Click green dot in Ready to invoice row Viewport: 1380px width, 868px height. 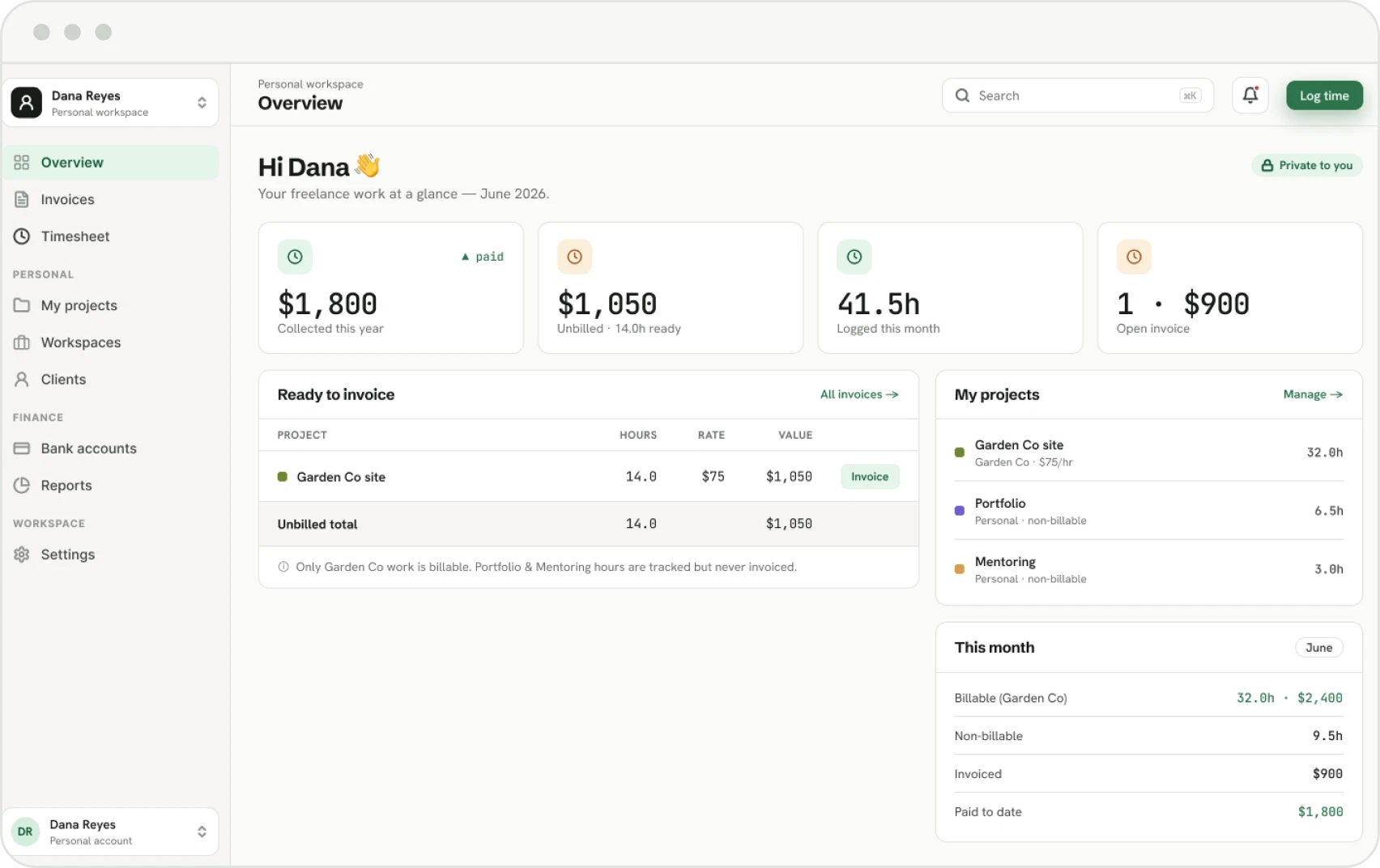coord(283,477)
